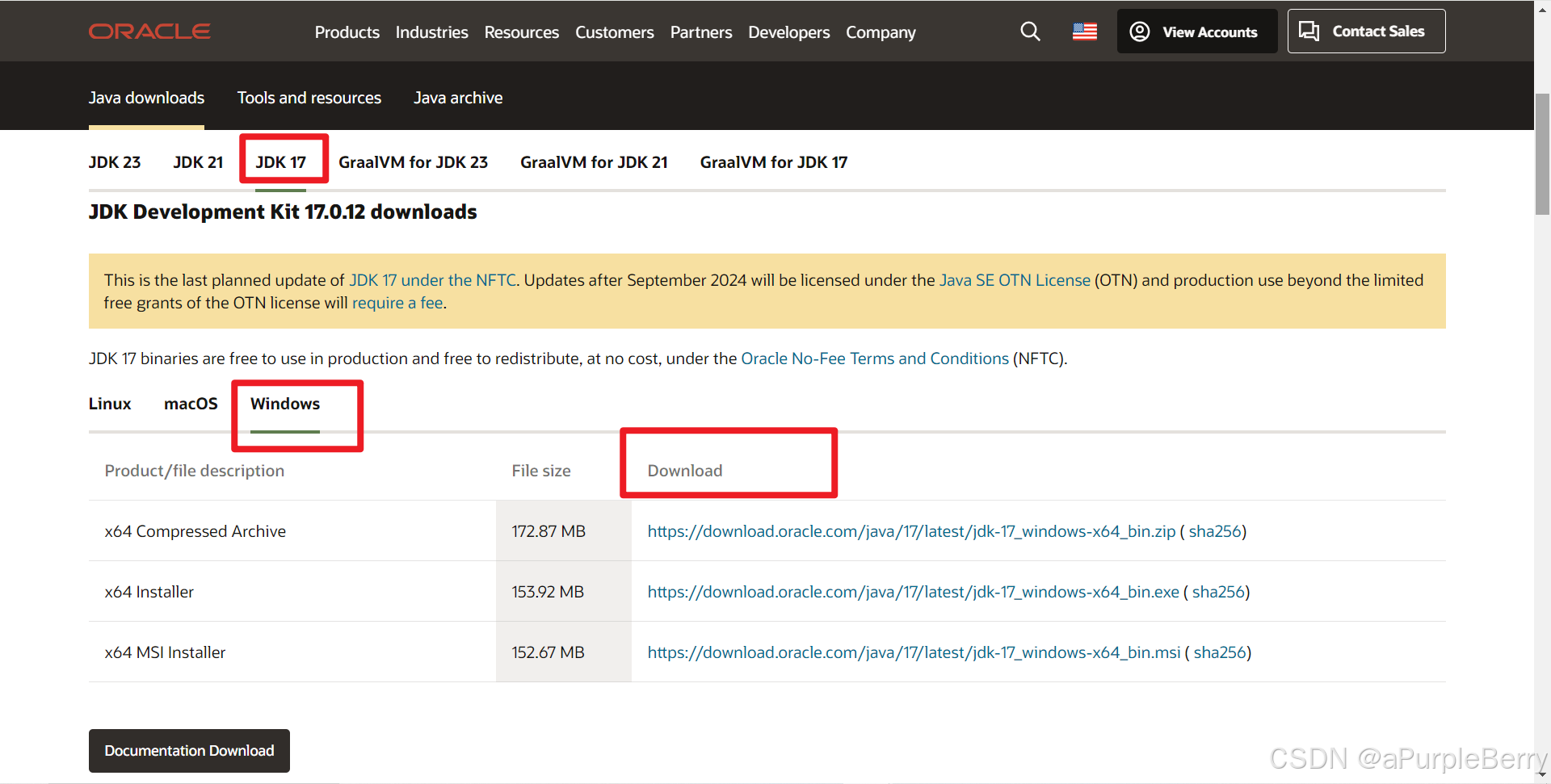Select GraalVM for JDK 17 tab
1551x784 pixels.
click(x=774, y=162)
